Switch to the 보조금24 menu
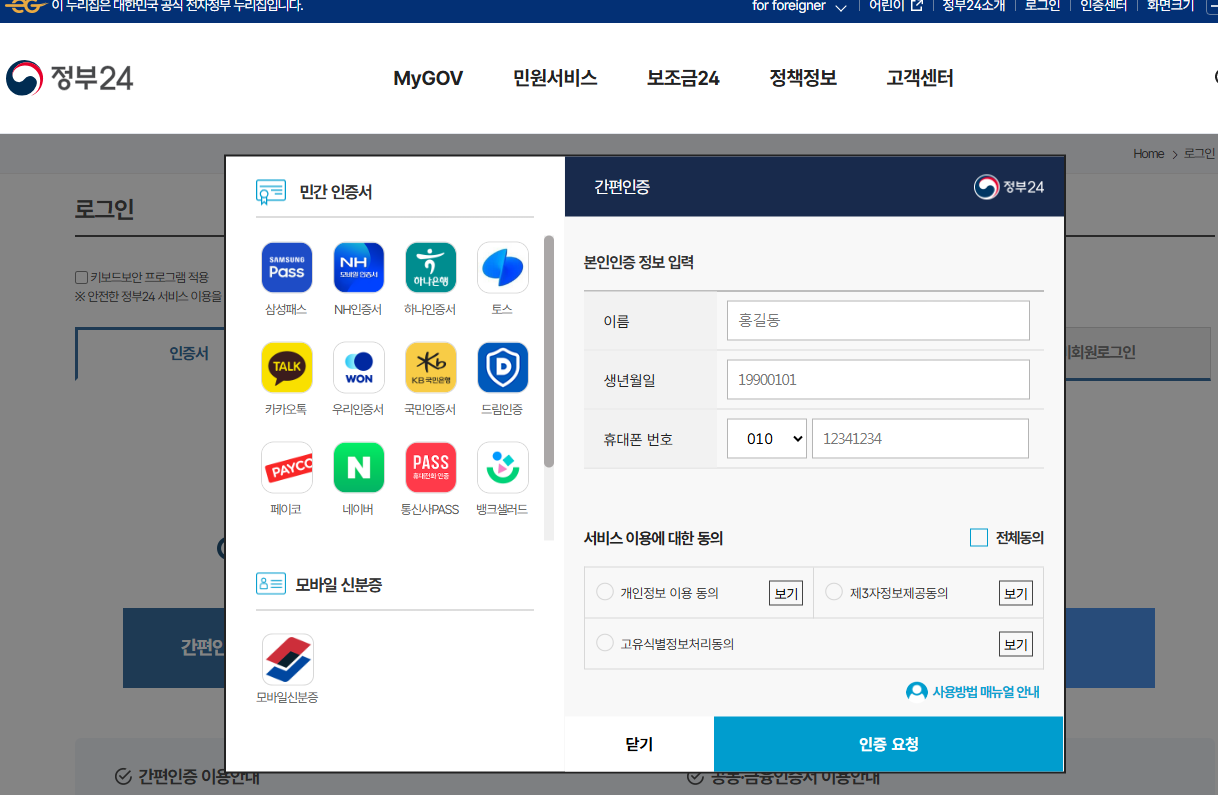Viewport: 1218px width, 795px height. click(x=683, y=78)
